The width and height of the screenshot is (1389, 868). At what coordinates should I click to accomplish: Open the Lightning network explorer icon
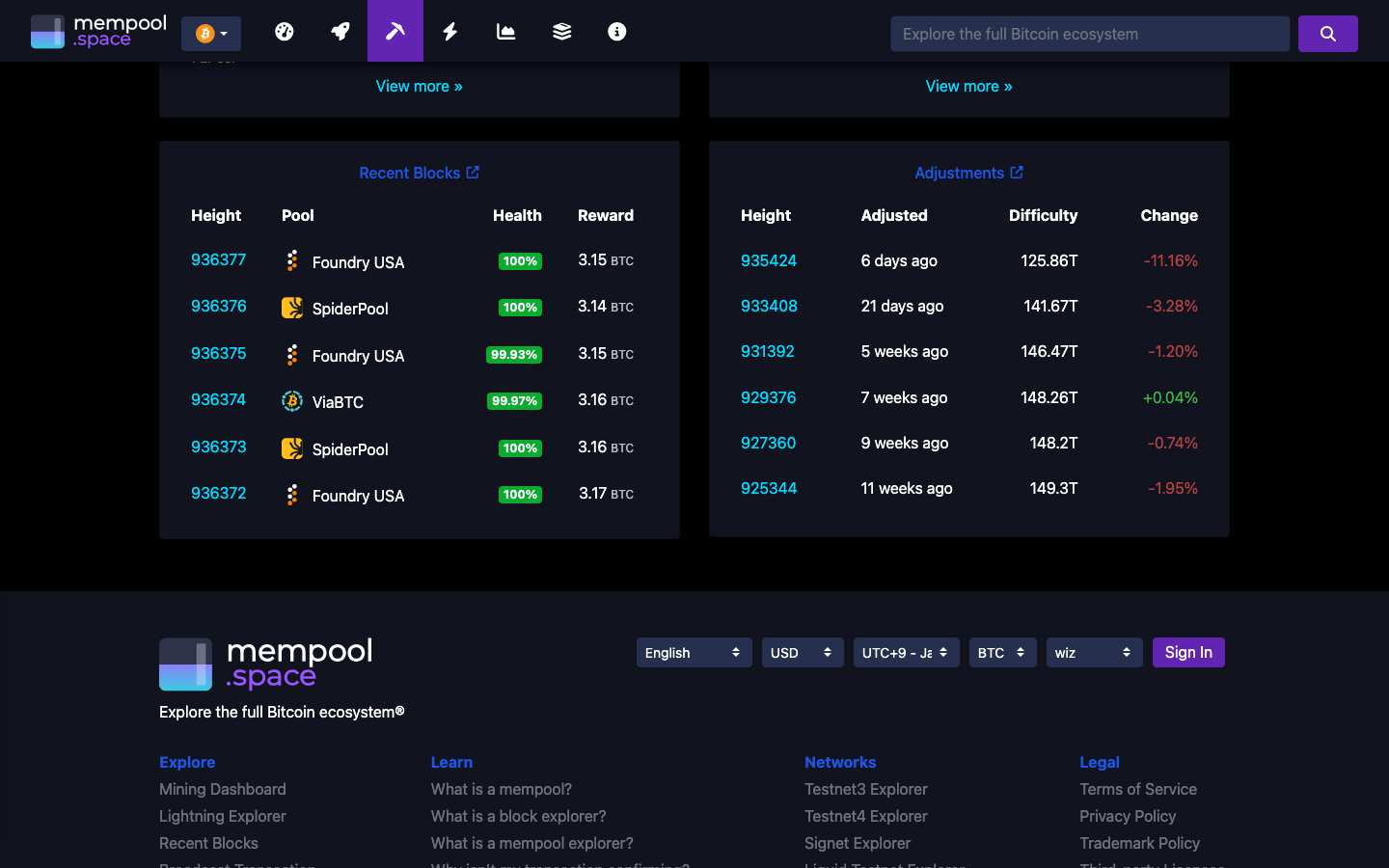tap(449, 31)
